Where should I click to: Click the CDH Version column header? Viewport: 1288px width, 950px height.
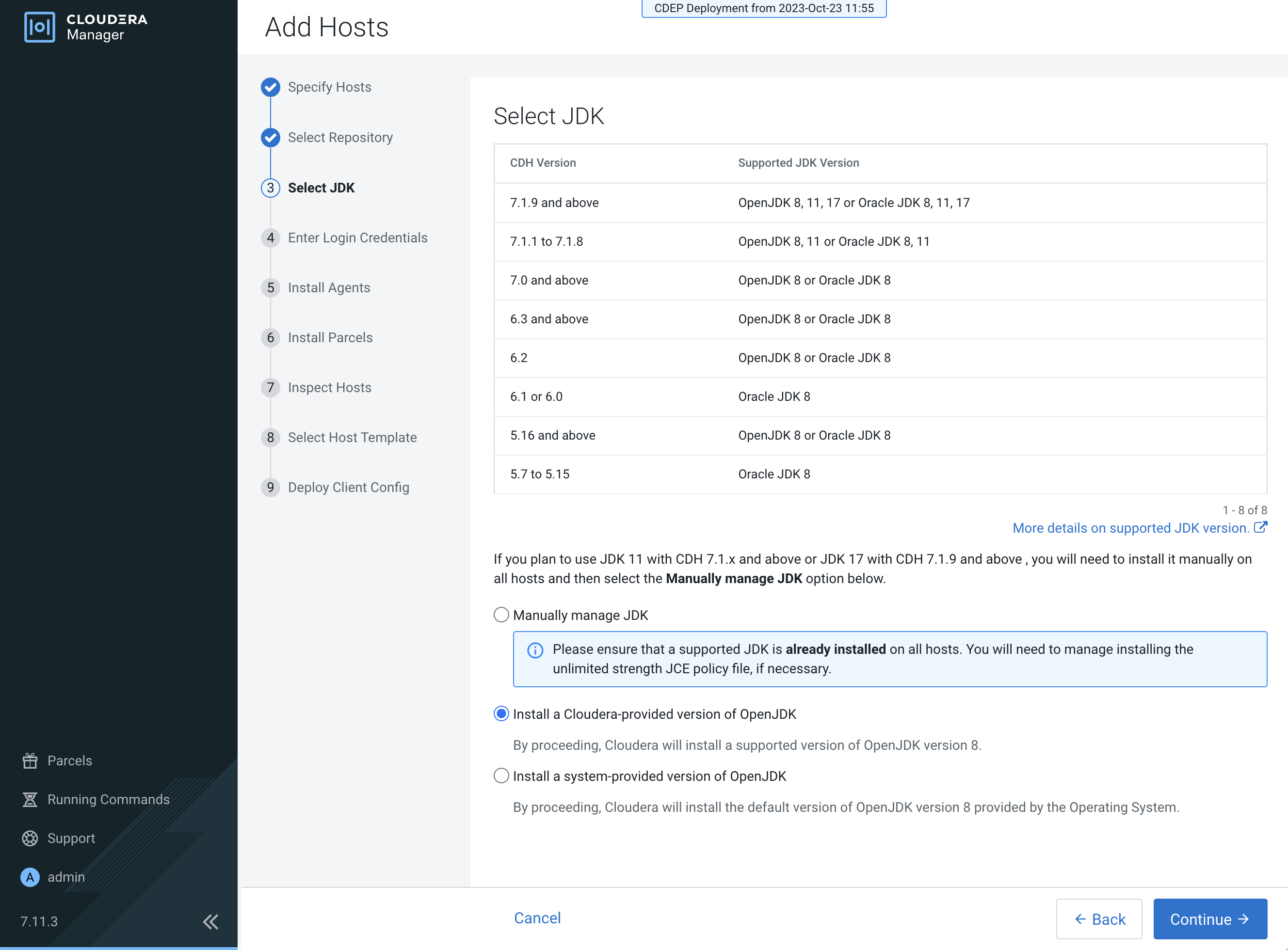point(543,163)
